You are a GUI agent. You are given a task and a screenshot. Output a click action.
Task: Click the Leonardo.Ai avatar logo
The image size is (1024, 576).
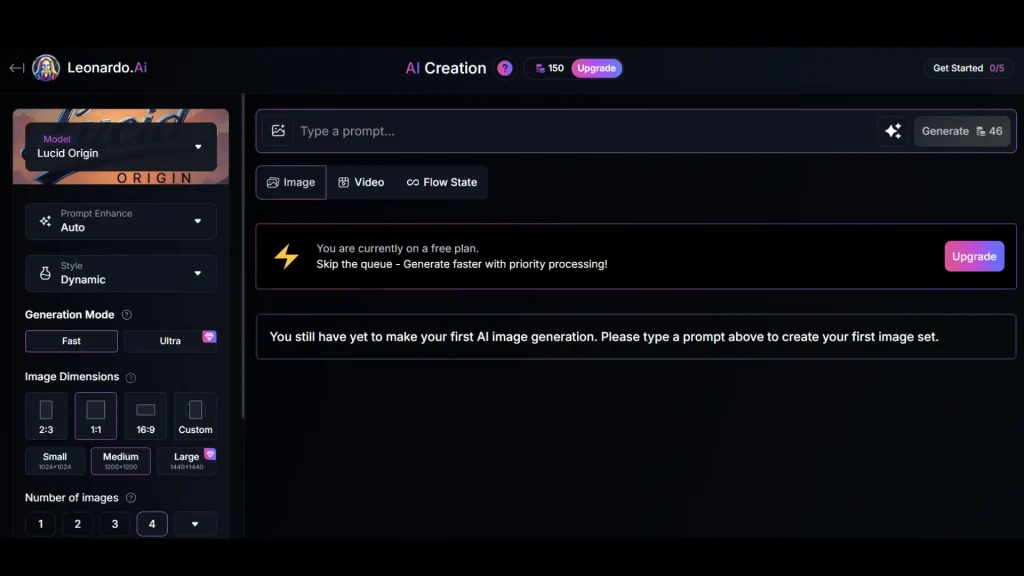46,68
